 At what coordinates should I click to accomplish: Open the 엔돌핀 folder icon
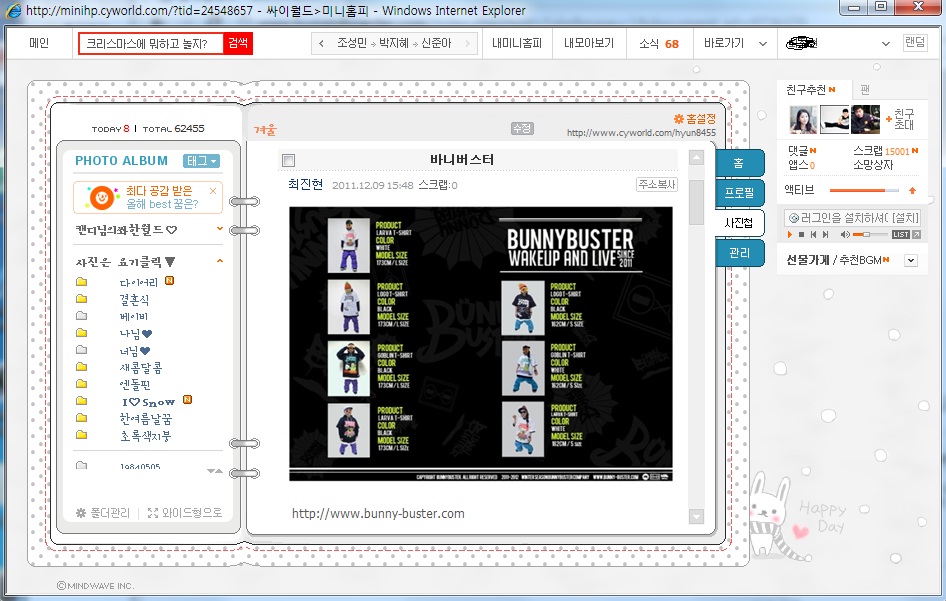(81, 383)
